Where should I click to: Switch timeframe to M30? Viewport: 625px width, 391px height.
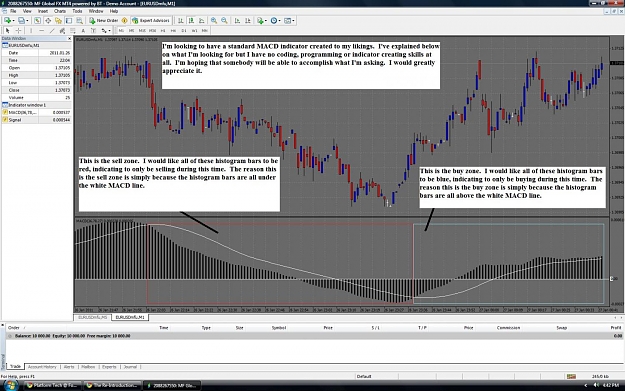152,30
